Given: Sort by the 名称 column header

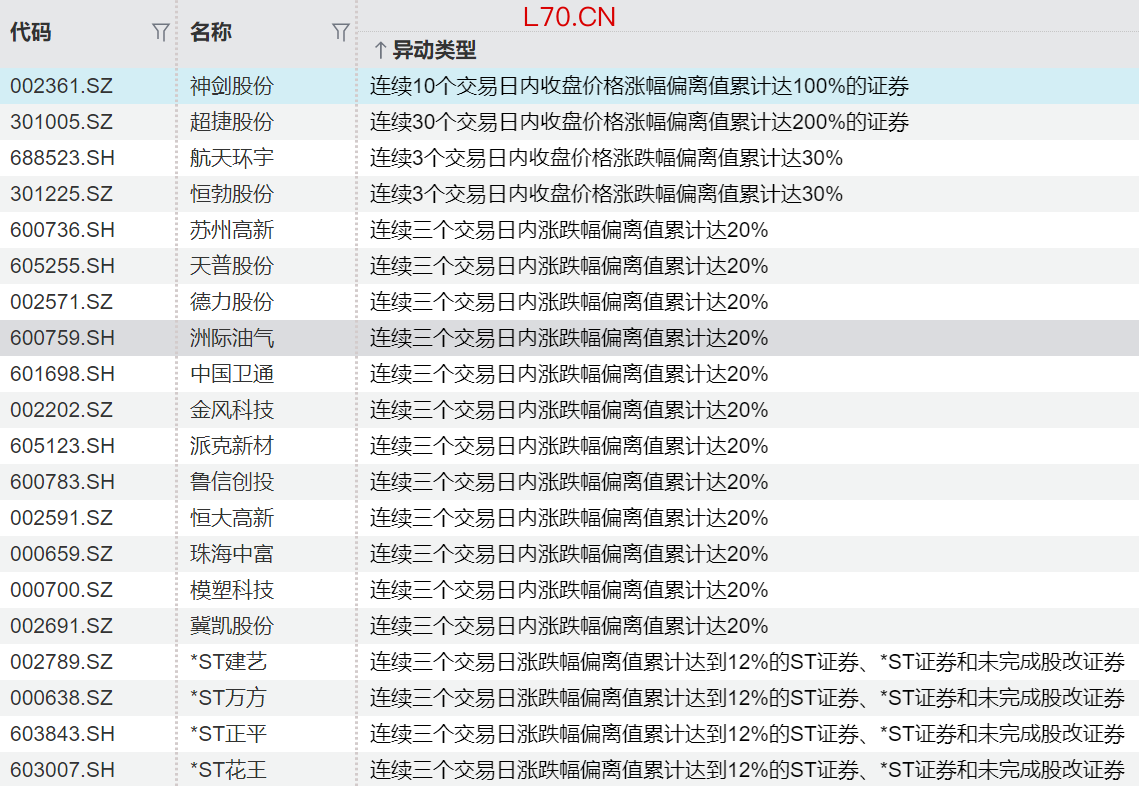Looking at the screenshot, I should tap(211, 33).
